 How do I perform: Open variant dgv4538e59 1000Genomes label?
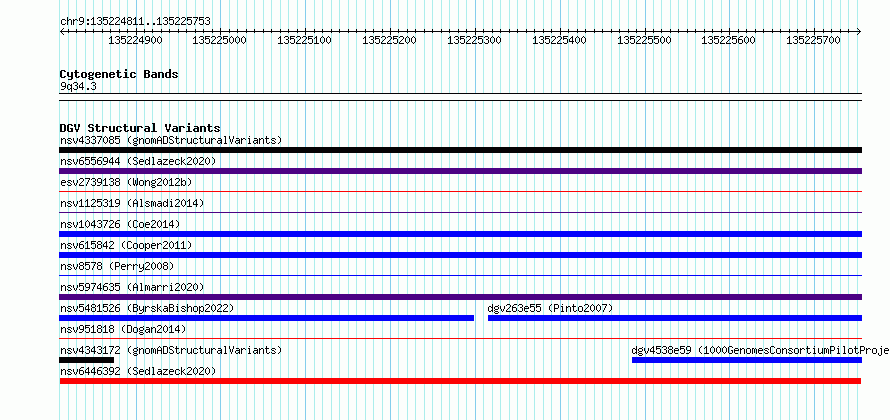point(759,350)
